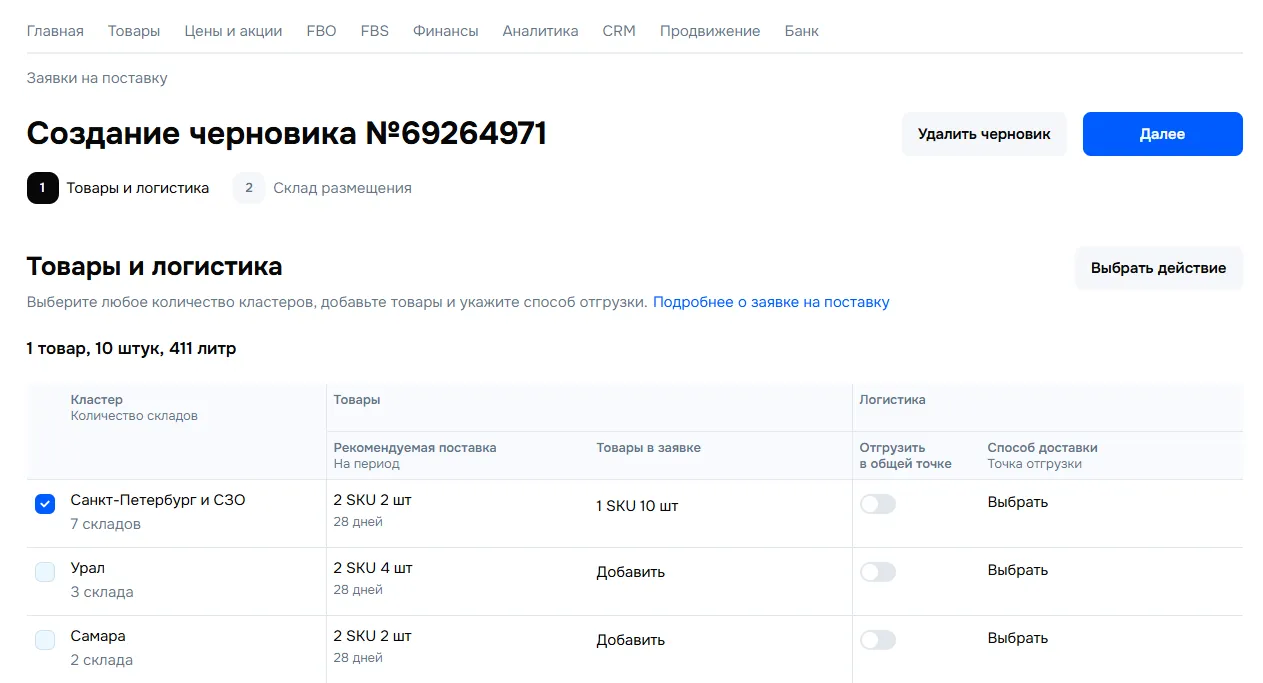1263x683 pixels.
Task: Go to the FBO section
Action: click(x=321, y=31)
